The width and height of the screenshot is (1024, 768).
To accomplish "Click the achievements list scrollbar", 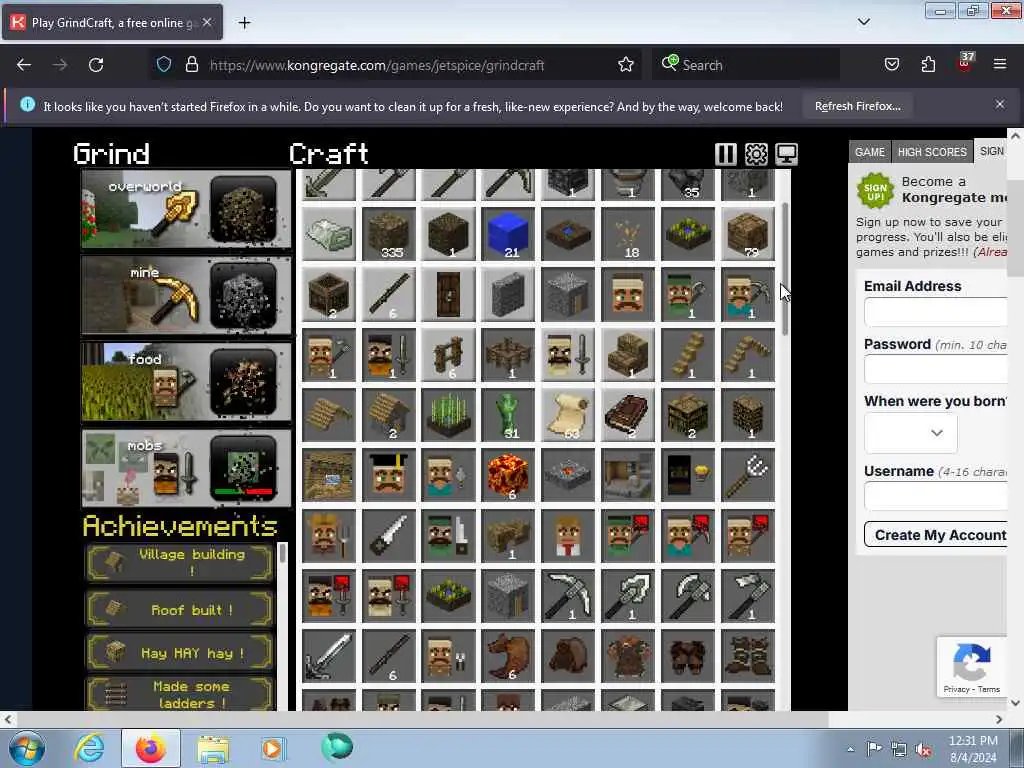I will pos(282,554).
